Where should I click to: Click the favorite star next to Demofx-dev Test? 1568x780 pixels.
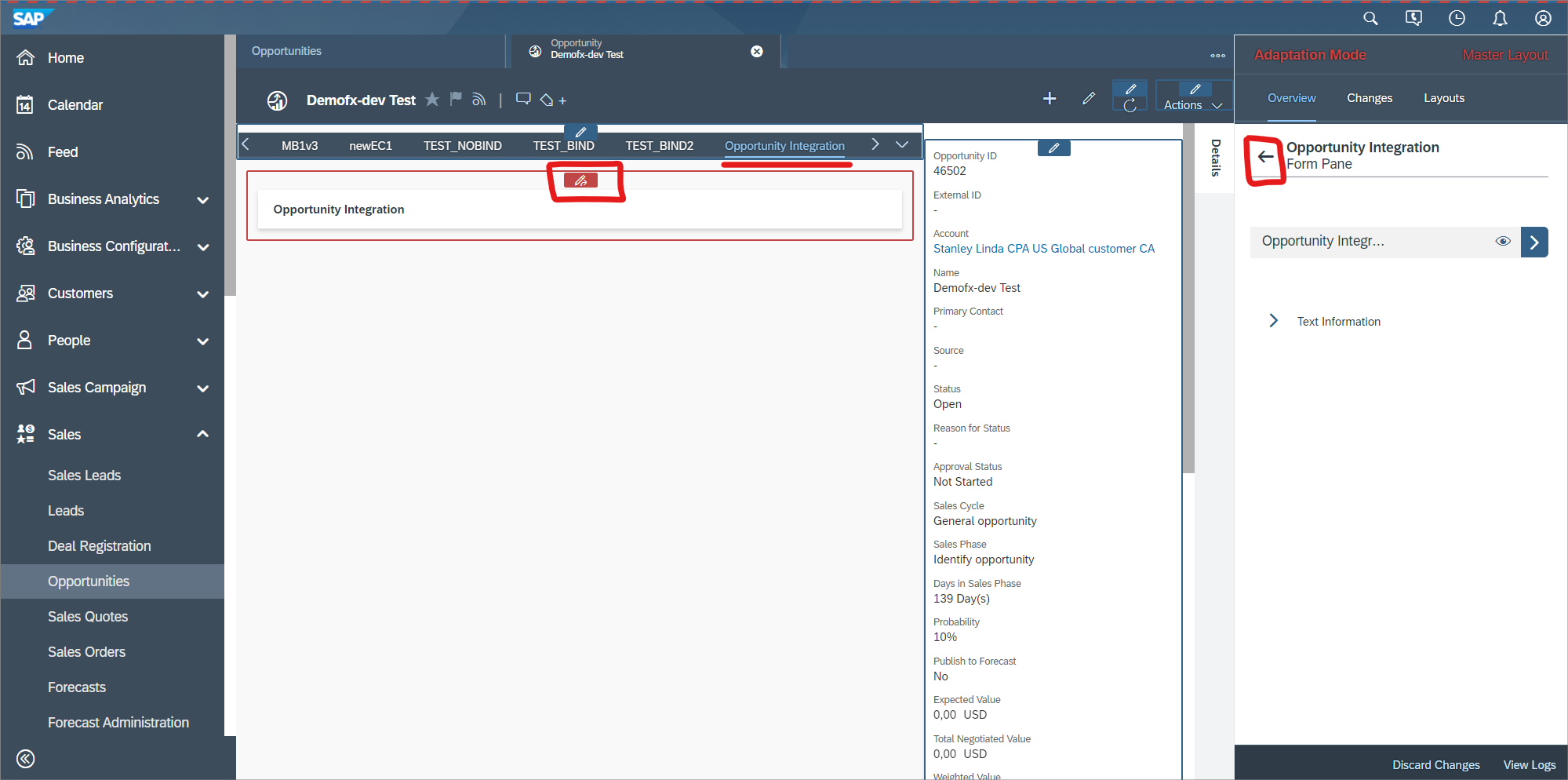coord(432,100)
